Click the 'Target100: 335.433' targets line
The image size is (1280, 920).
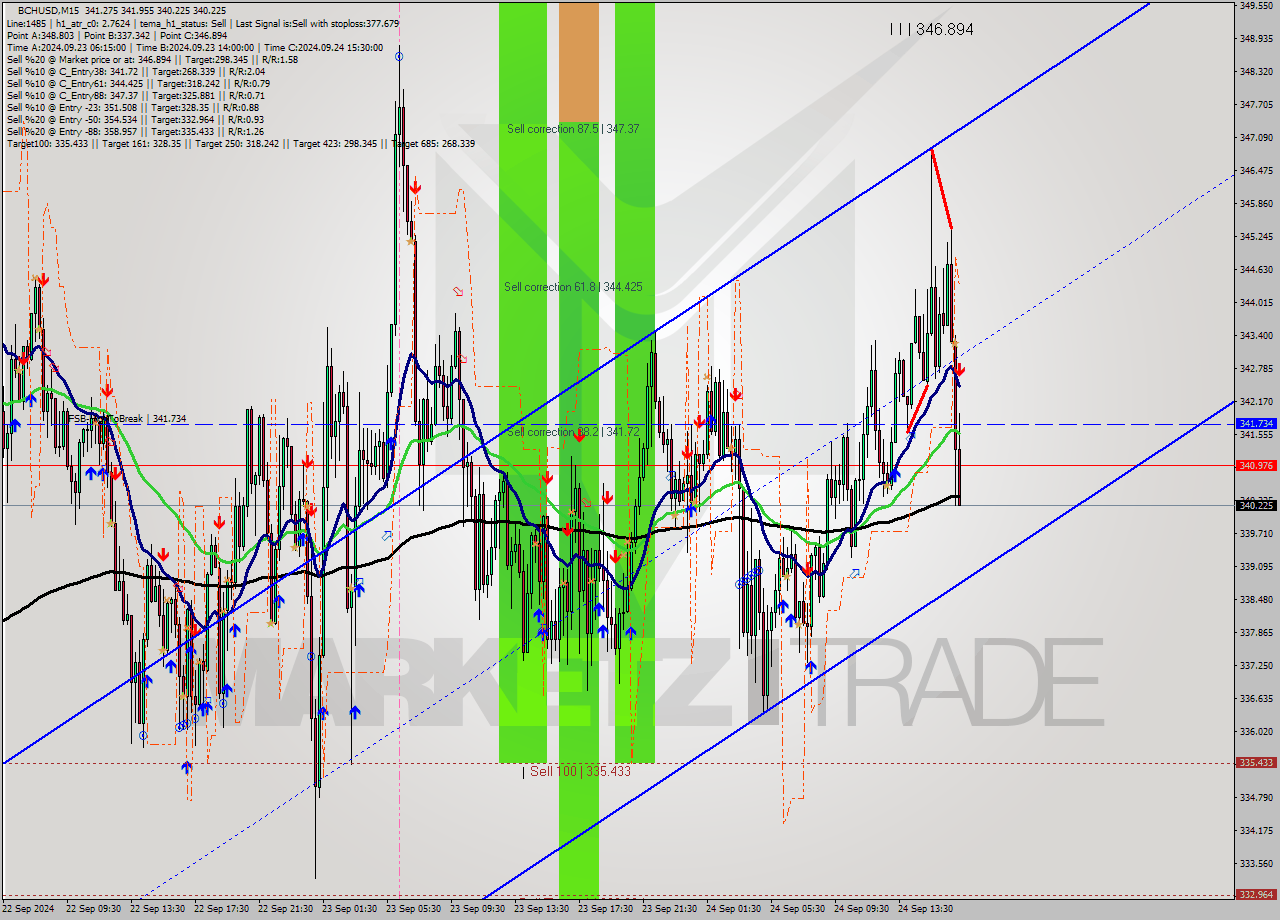click(x=240, y=143)
